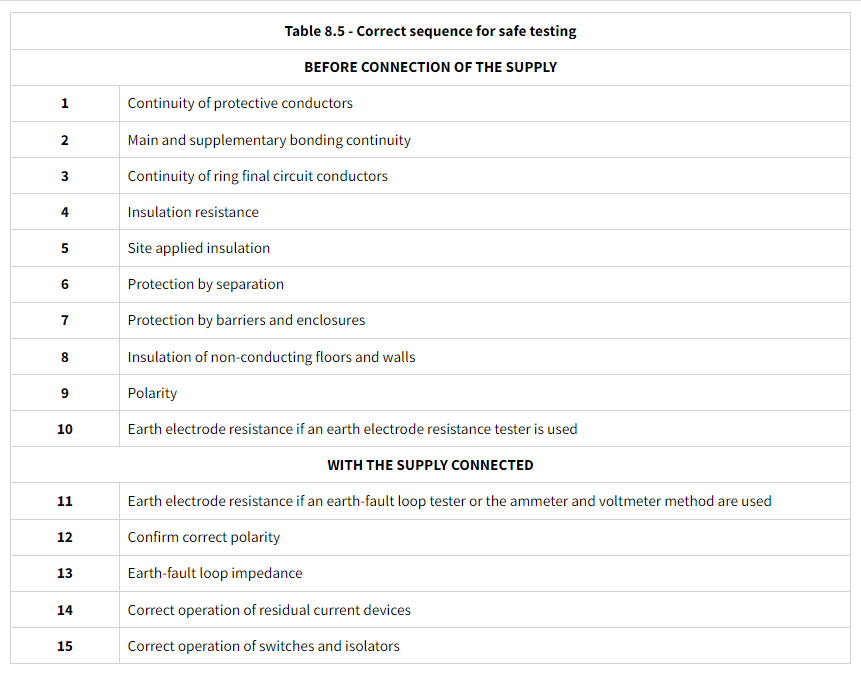Click 'Confirm correct polarity' text

tap(204, 537)
